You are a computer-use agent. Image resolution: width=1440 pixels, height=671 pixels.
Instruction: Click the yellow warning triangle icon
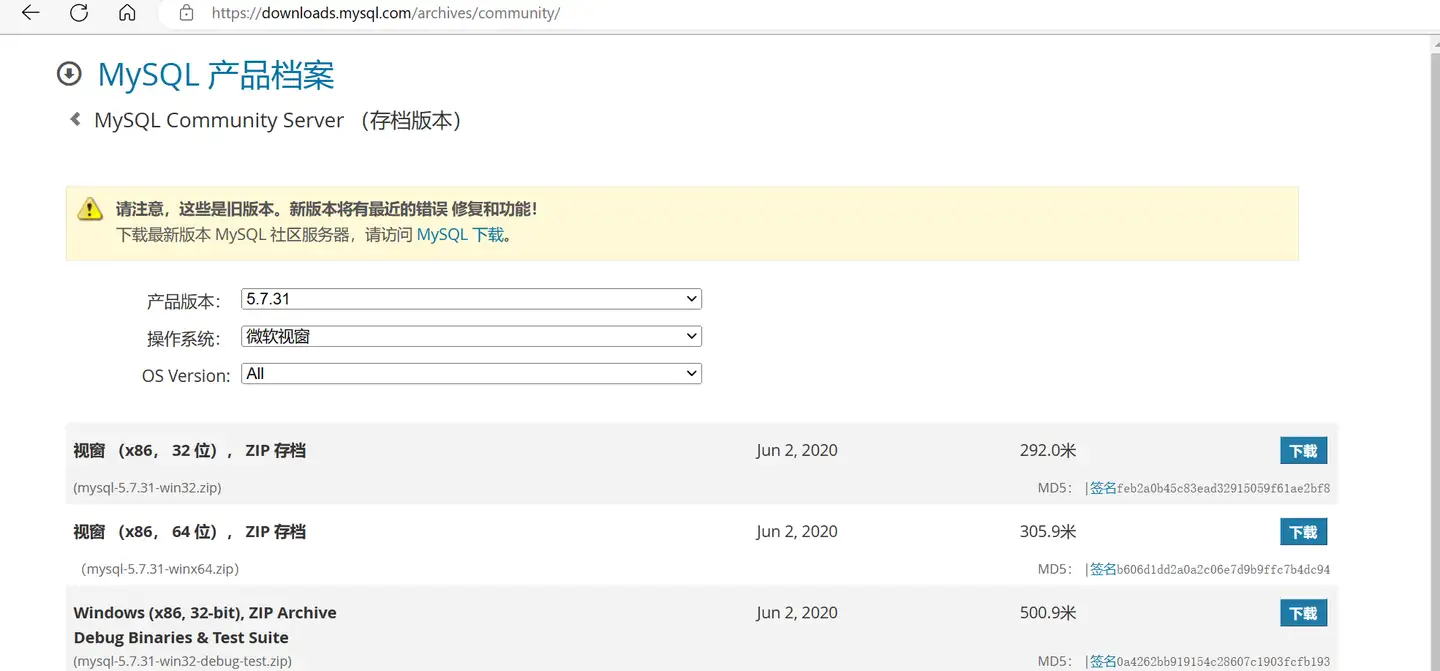[90, 209]
